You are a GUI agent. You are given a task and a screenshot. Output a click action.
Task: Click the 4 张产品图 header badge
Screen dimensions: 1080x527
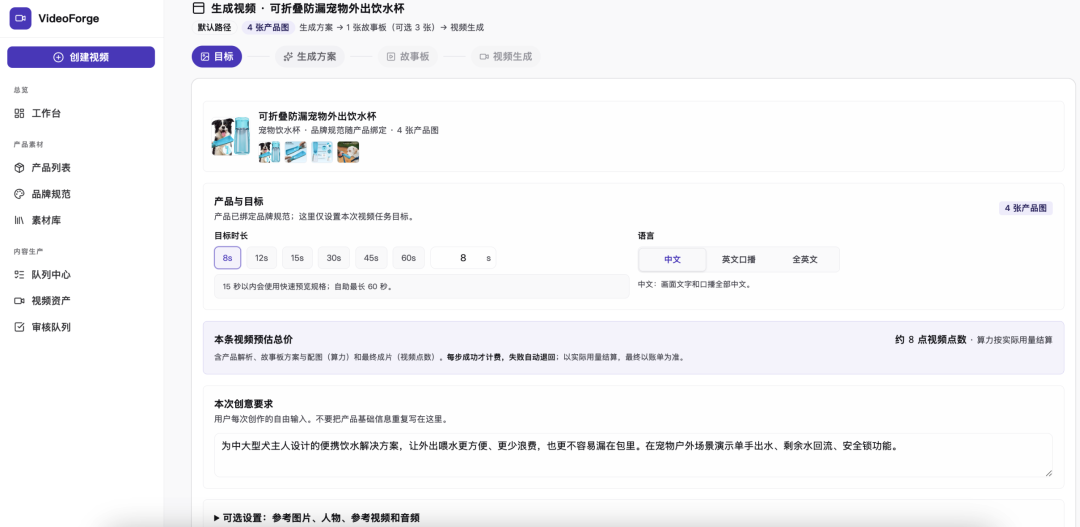267,28
